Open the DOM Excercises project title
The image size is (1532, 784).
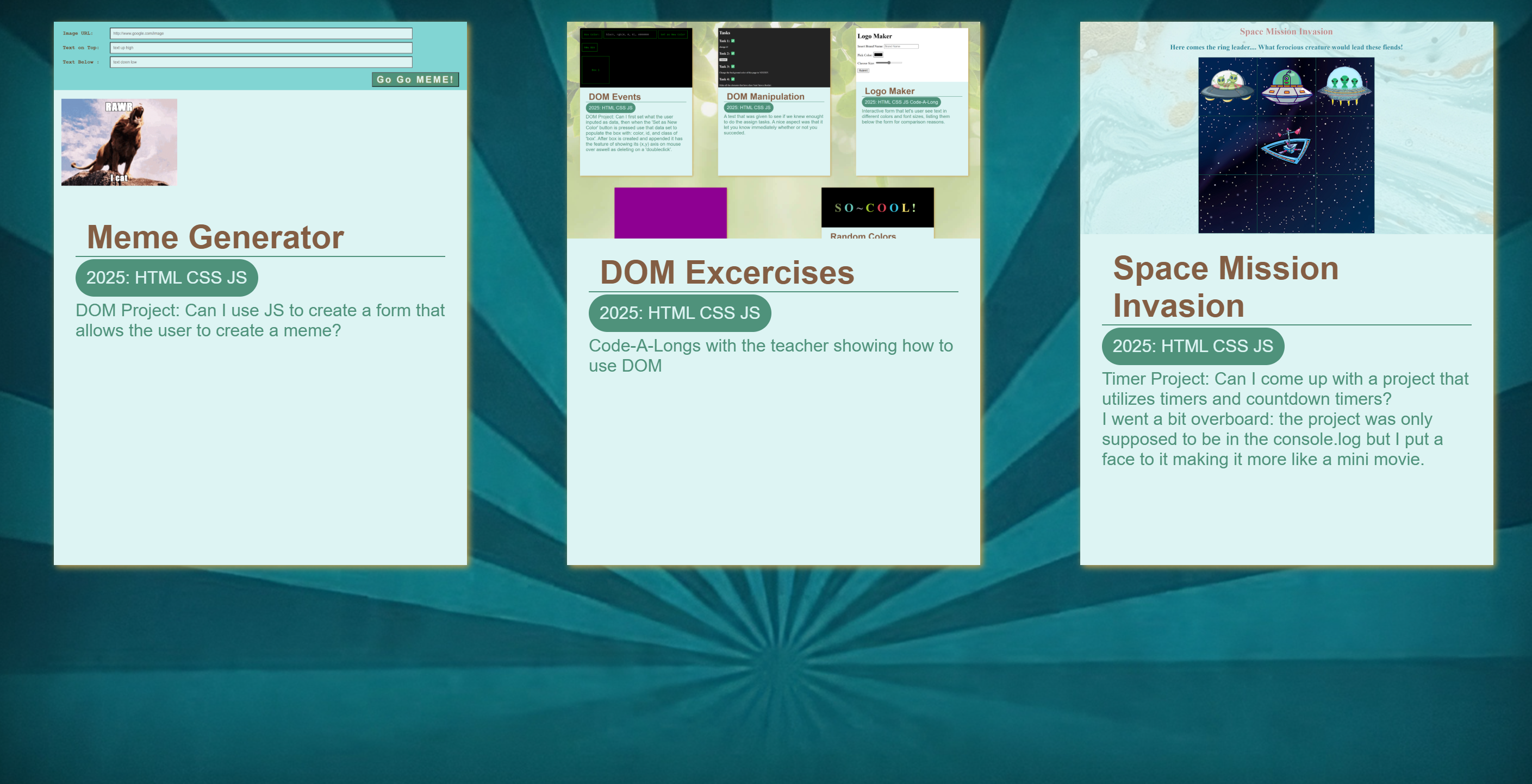(x=727, y=272)
